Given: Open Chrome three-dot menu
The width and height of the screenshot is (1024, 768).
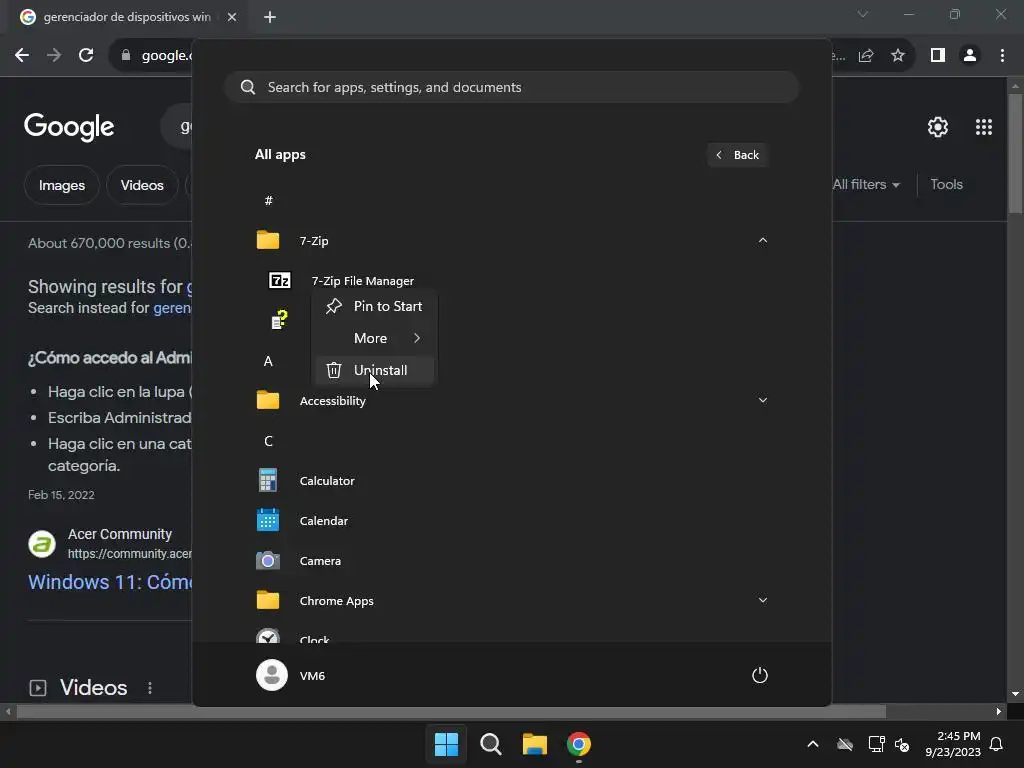Looking at the screenshot, I should 1002,55.
